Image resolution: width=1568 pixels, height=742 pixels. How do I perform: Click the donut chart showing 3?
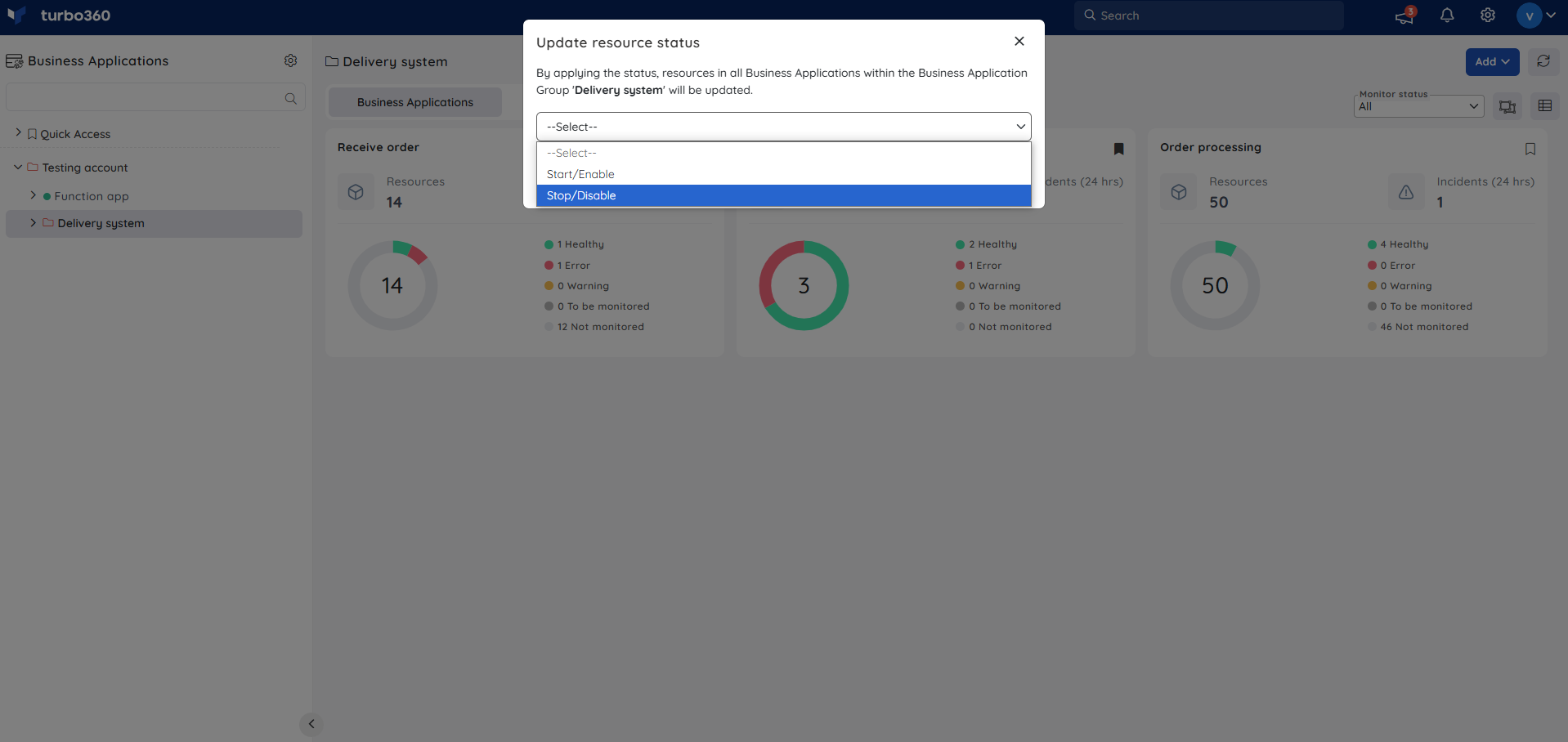(804, 285)
